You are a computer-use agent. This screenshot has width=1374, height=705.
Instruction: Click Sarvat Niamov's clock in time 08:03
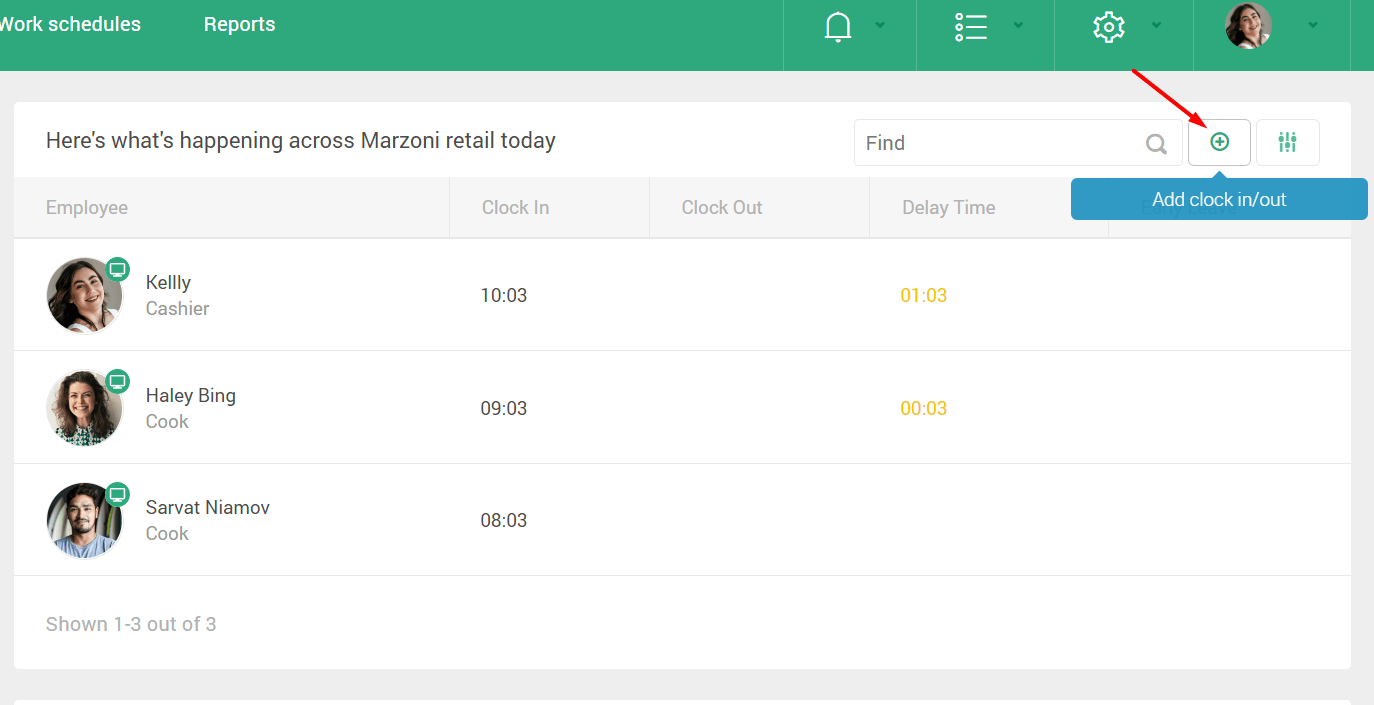point(504,520)
